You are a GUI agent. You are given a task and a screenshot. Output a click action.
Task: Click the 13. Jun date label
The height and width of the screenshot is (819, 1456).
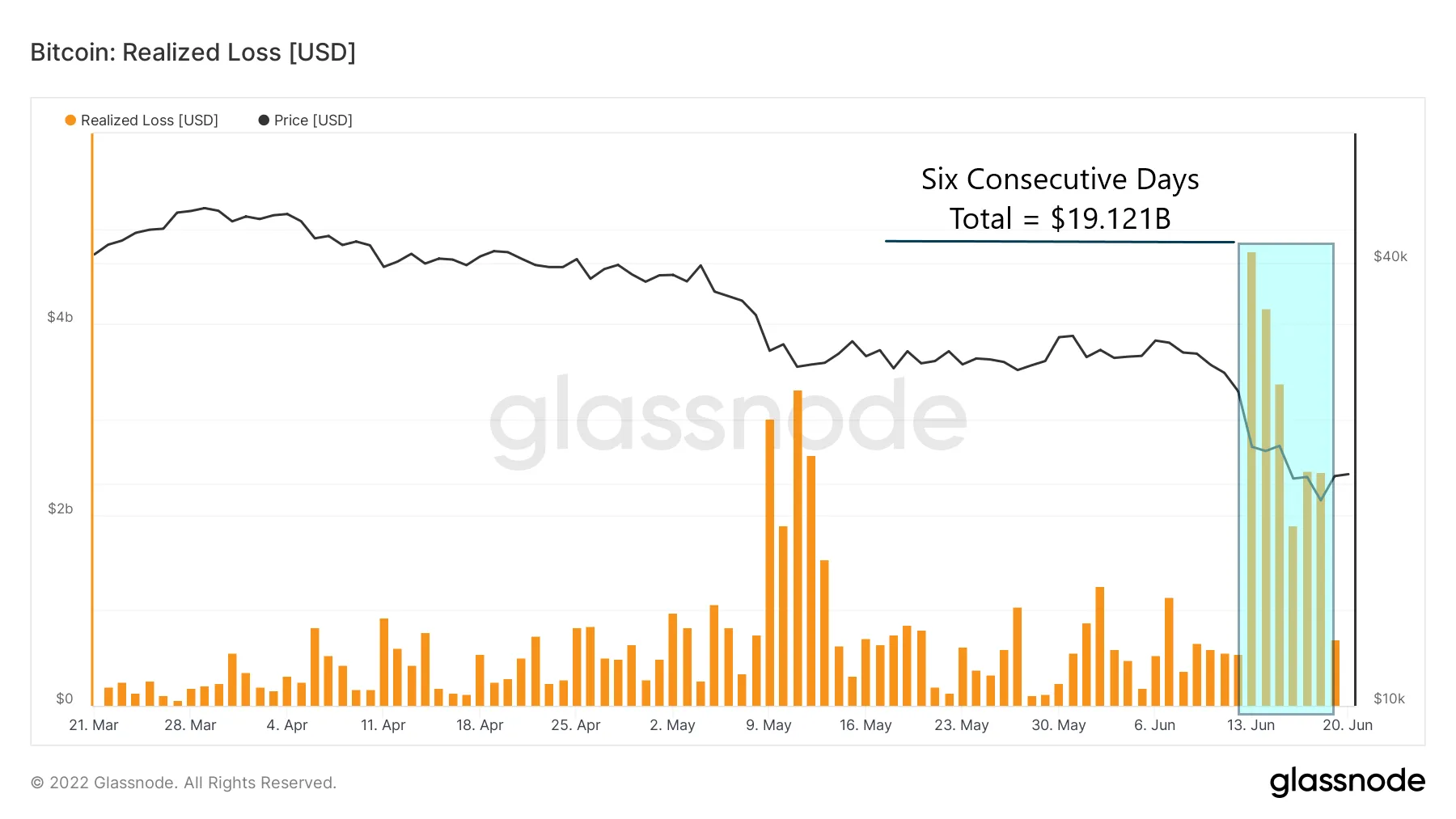point(1251,725)
